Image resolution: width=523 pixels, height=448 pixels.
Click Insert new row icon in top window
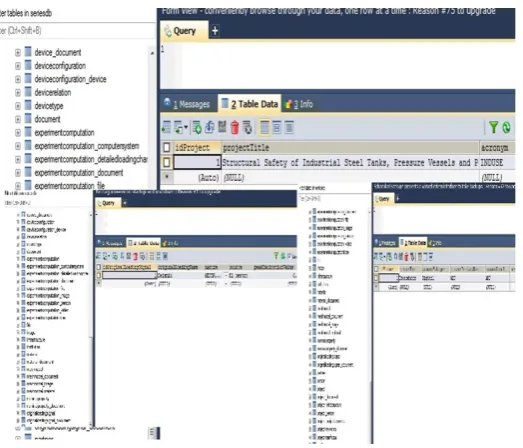(197, 127)
